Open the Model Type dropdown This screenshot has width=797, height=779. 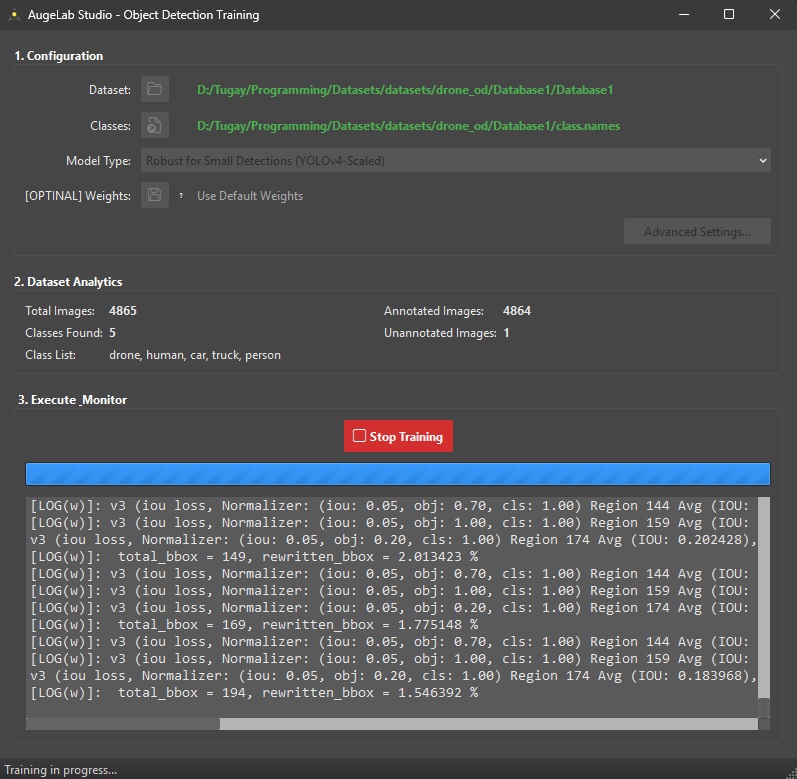(455, 161)
